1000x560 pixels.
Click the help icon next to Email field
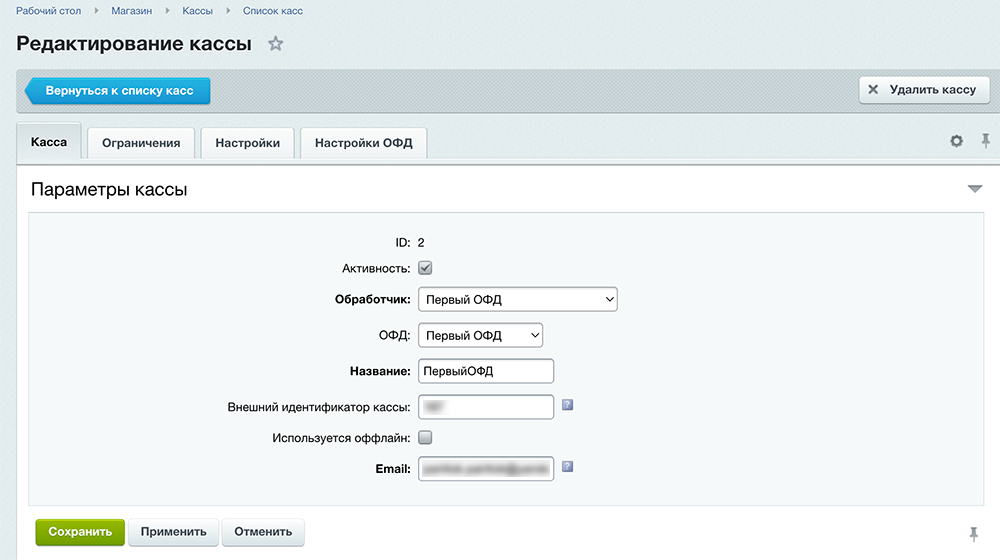click(x=567, y=466)
